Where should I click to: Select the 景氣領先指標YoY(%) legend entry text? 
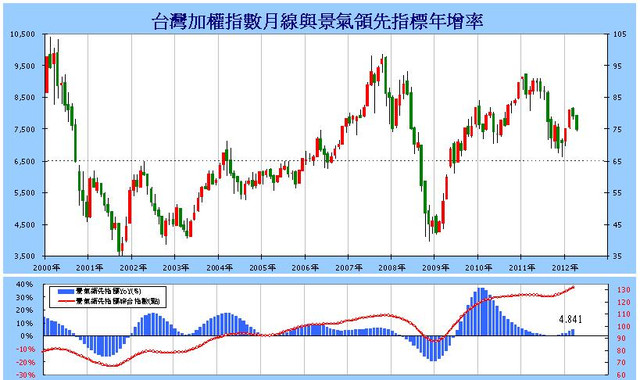click(108, 291)
